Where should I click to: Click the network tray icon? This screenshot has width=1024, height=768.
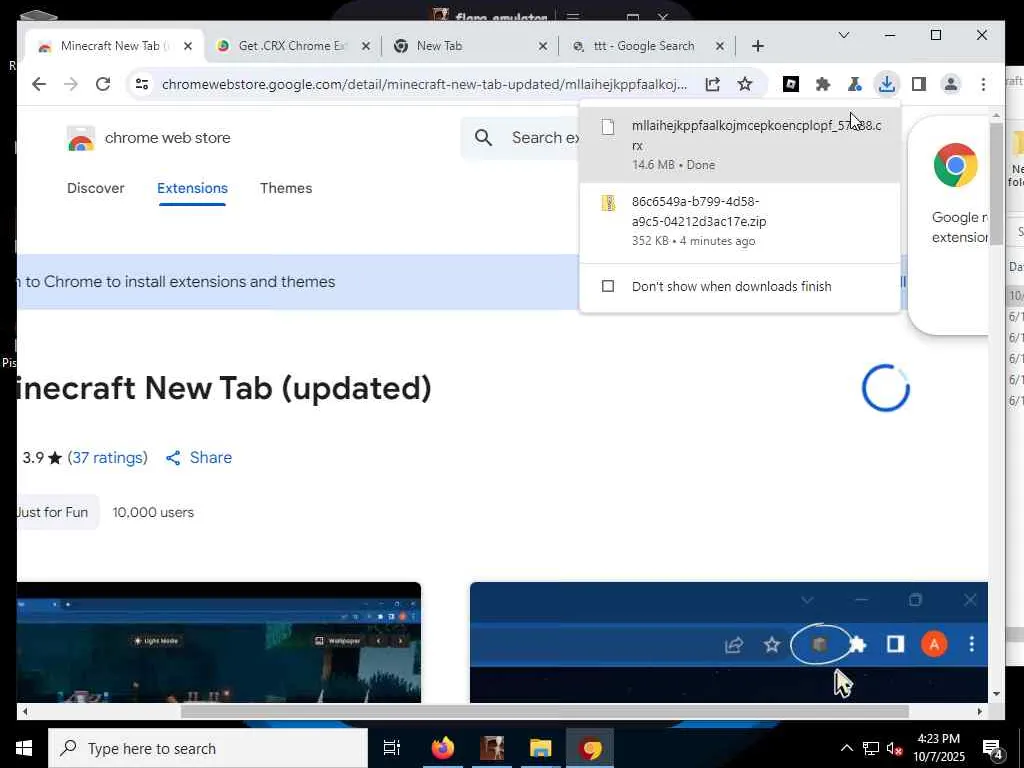(x=871, y=748)
